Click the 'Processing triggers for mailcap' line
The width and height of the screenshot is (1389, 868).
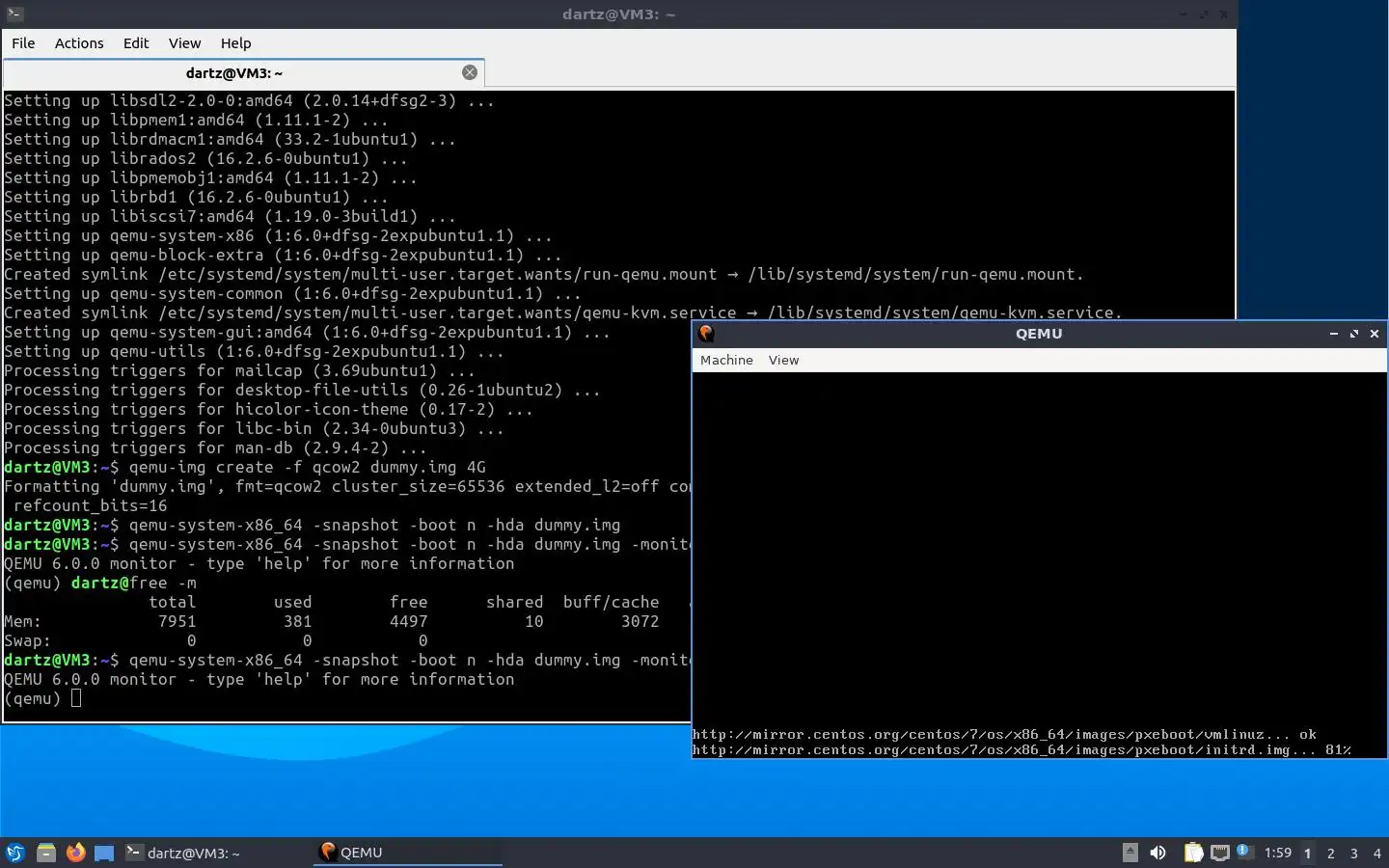tap(239, 370)
